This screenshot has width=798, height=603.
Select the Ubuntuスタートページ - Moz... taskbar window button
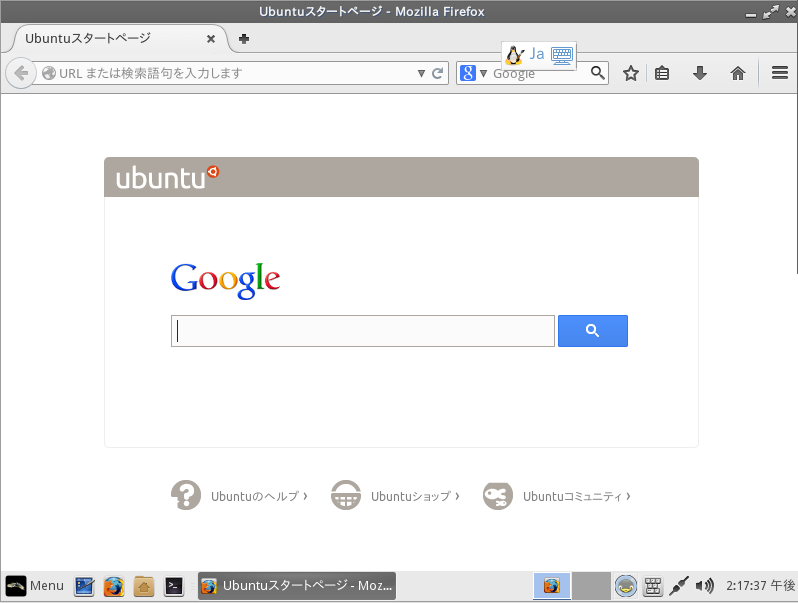[297, 586]
